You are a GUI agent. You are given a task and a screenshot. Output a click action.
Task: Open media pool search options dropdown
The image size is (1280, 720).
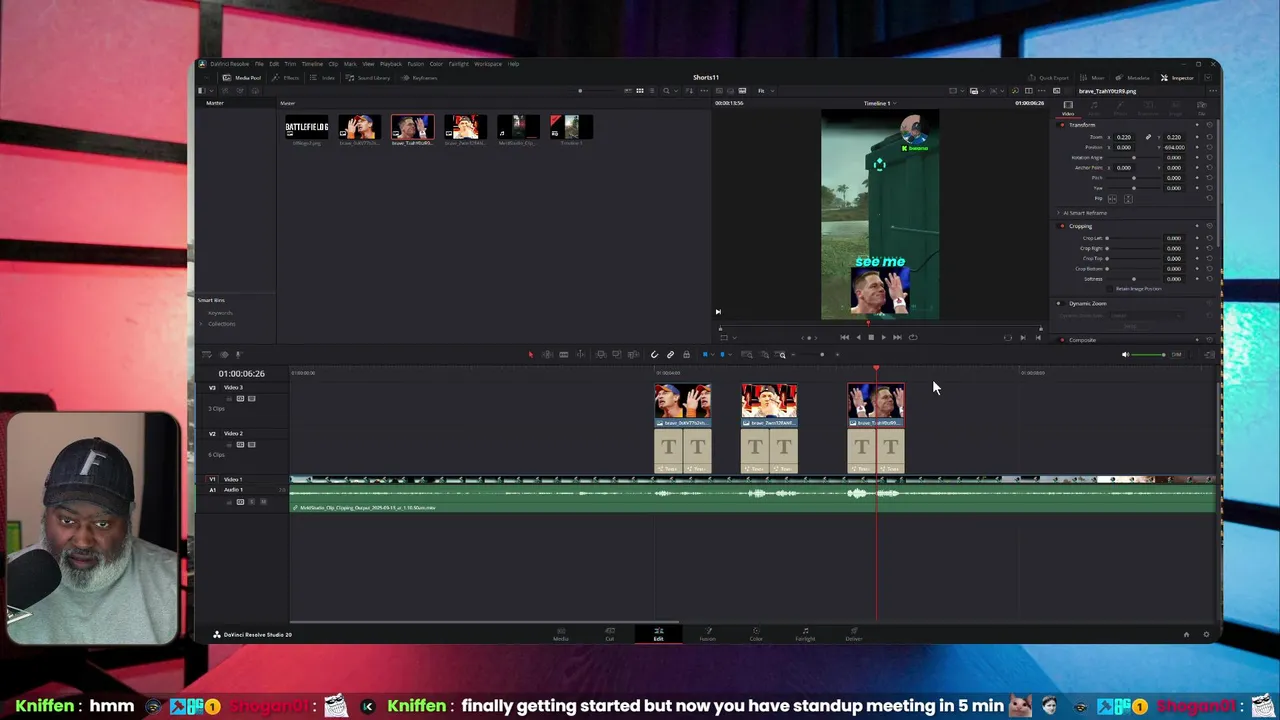676,91
